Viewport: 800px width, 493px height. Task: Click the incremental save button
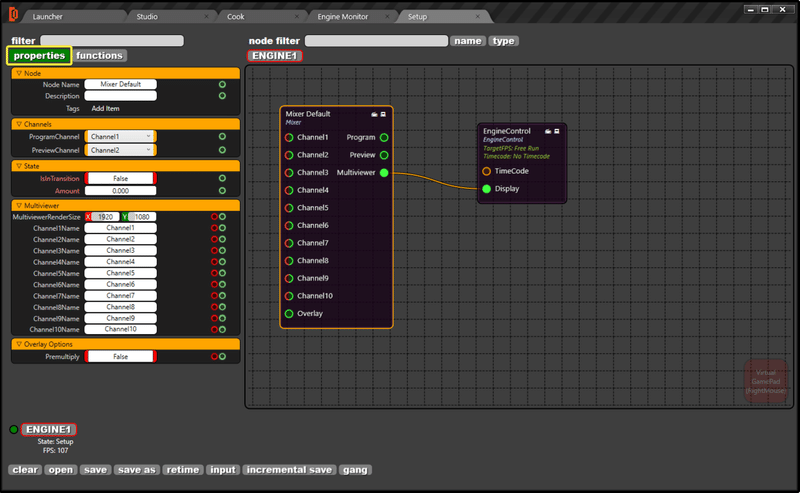coord(289,470)
